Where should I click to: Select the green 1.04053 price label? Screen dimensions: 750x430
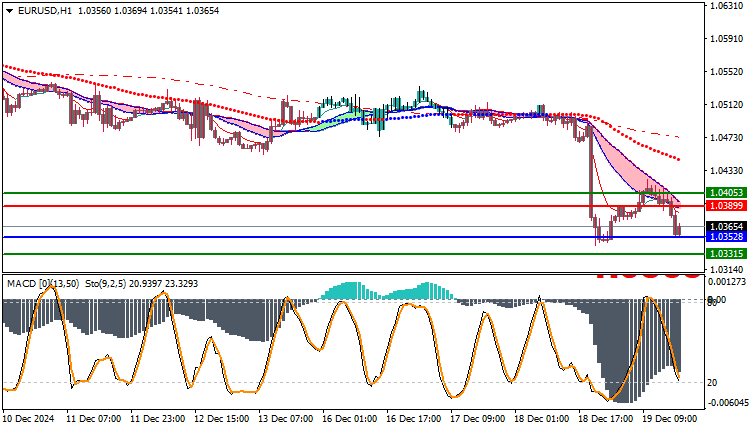(727, 193)
